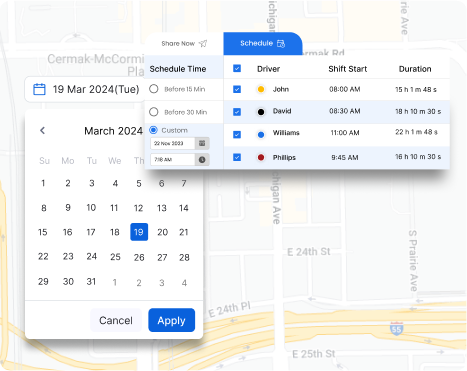Select Before 30 Min radio option
The image size is (467, 371).
(154, 112)
